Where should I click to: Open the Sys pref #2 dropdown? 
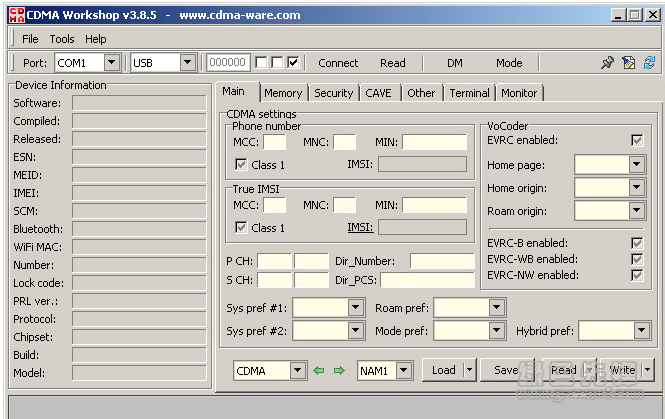pos(355,330)
